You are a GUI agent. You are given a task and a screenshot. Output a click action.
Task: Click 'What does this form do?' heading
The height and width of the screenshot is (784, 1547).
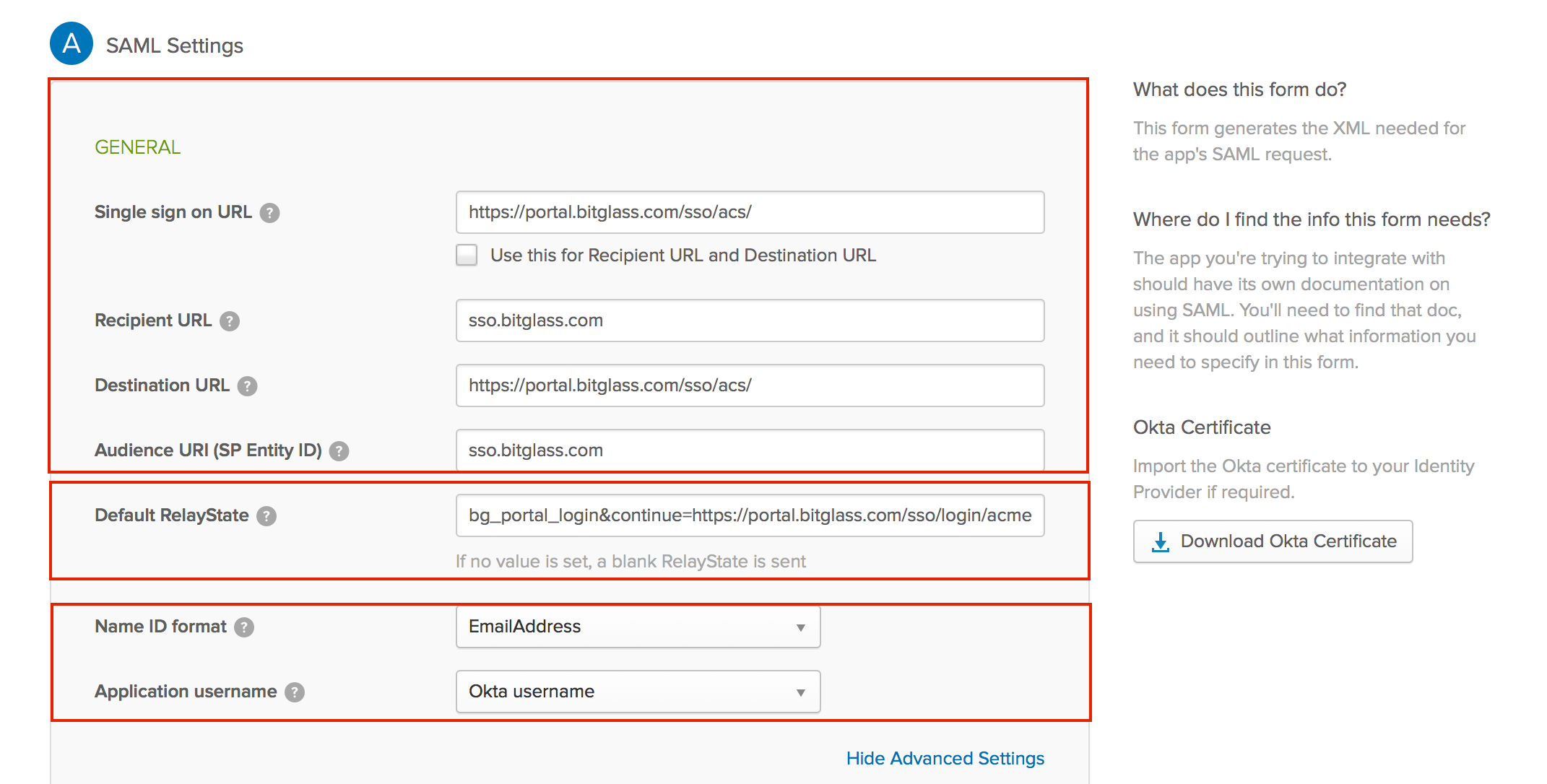(1239, 90)
